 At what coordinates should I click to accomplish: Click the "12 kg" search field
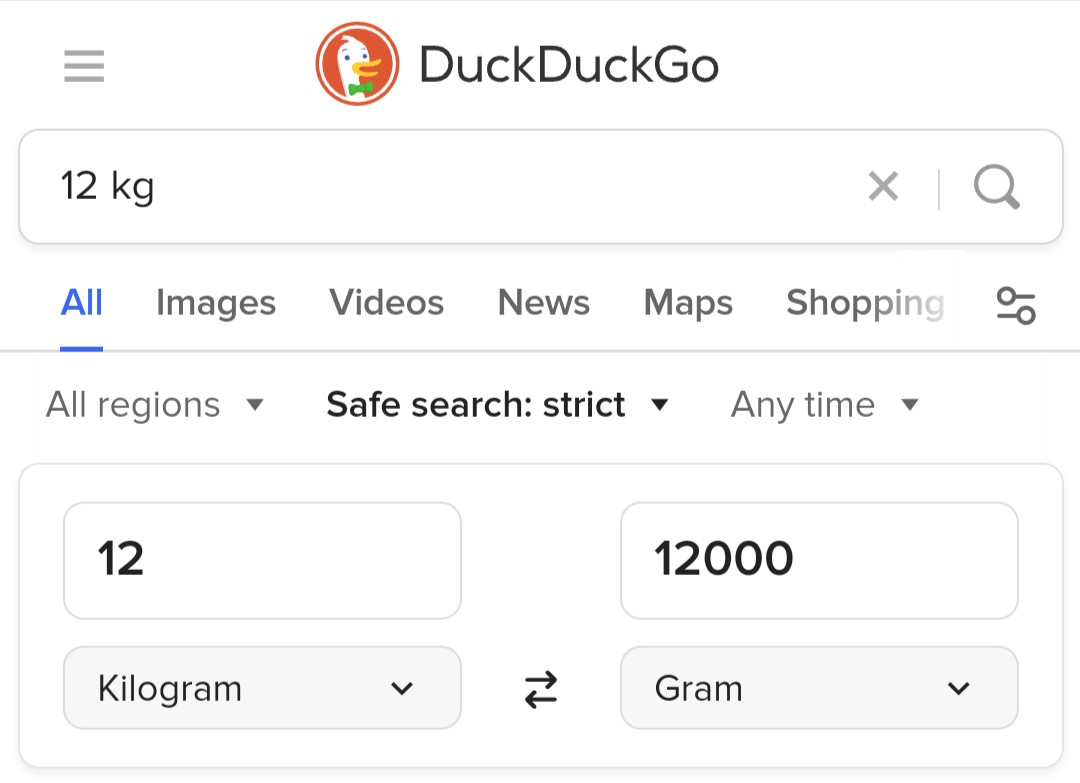pos(450,186)
